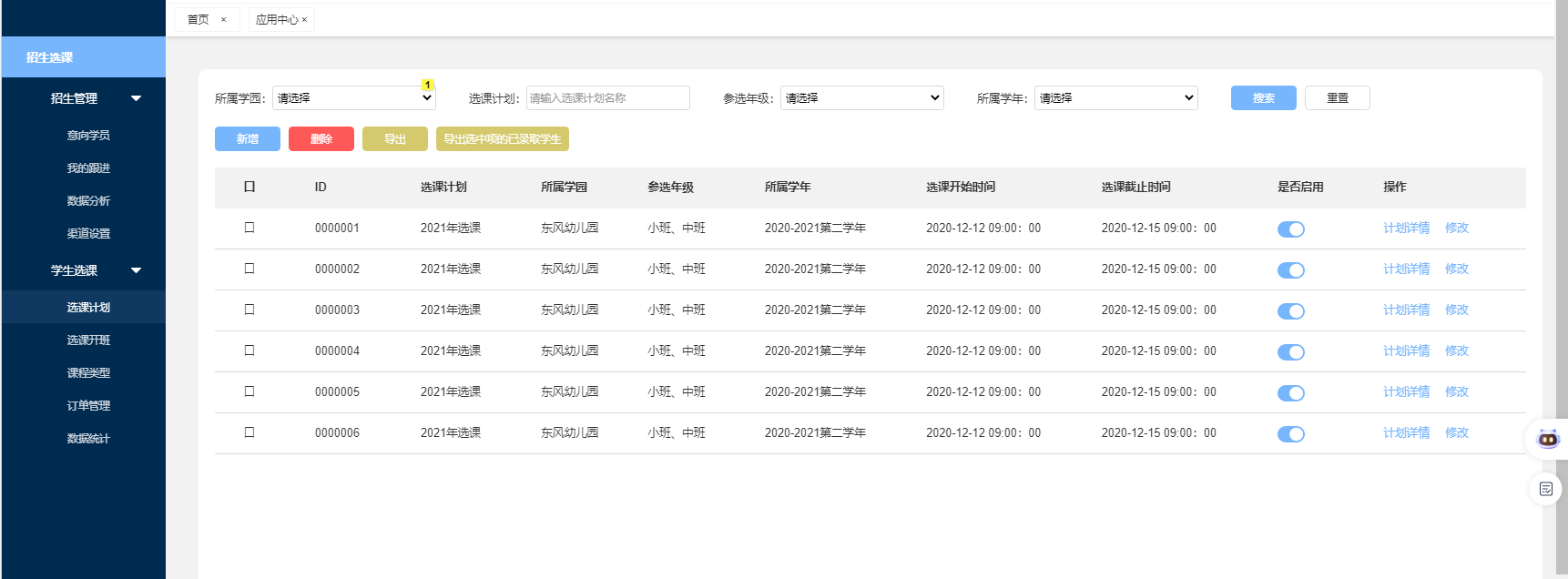Tick the select-all checkbox in table header
The width and height of the screenshot is (1568, 579).
click(249, 187)
